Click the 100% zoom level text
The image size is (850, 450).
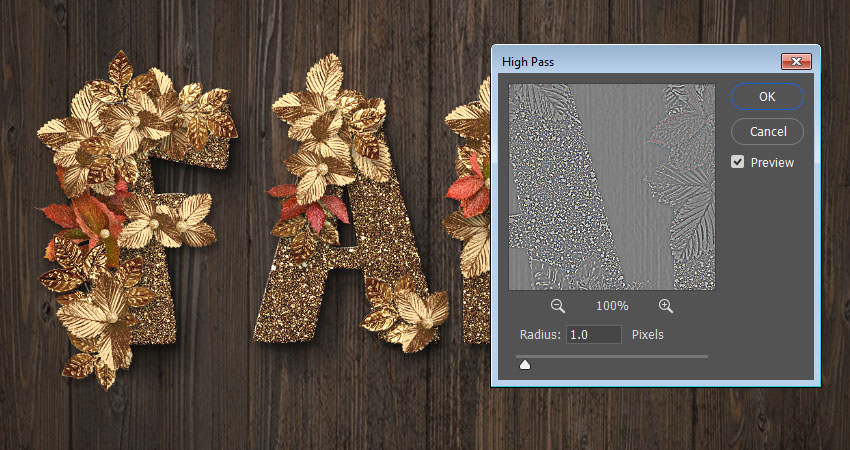pyautogui.click(x=612, y=306)
